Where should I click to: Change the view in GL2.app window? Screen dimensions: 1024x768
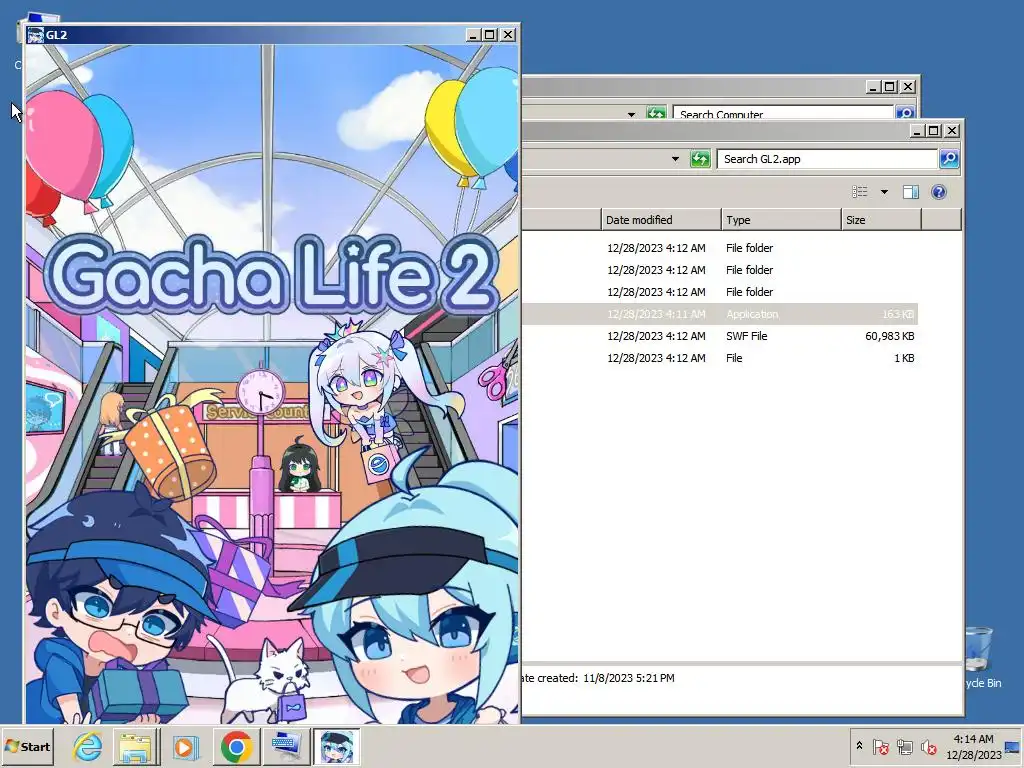859,191
